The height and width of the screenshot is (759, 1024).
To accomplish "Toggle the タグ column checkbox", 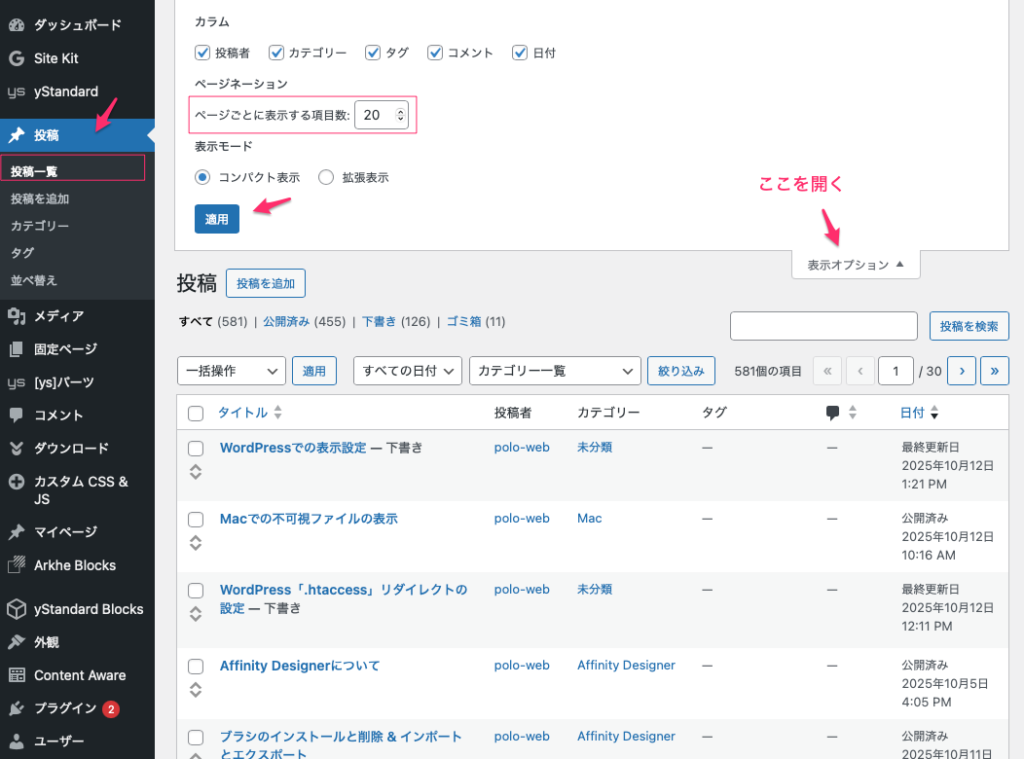I will pyautogui.click(x=373, y=53).
